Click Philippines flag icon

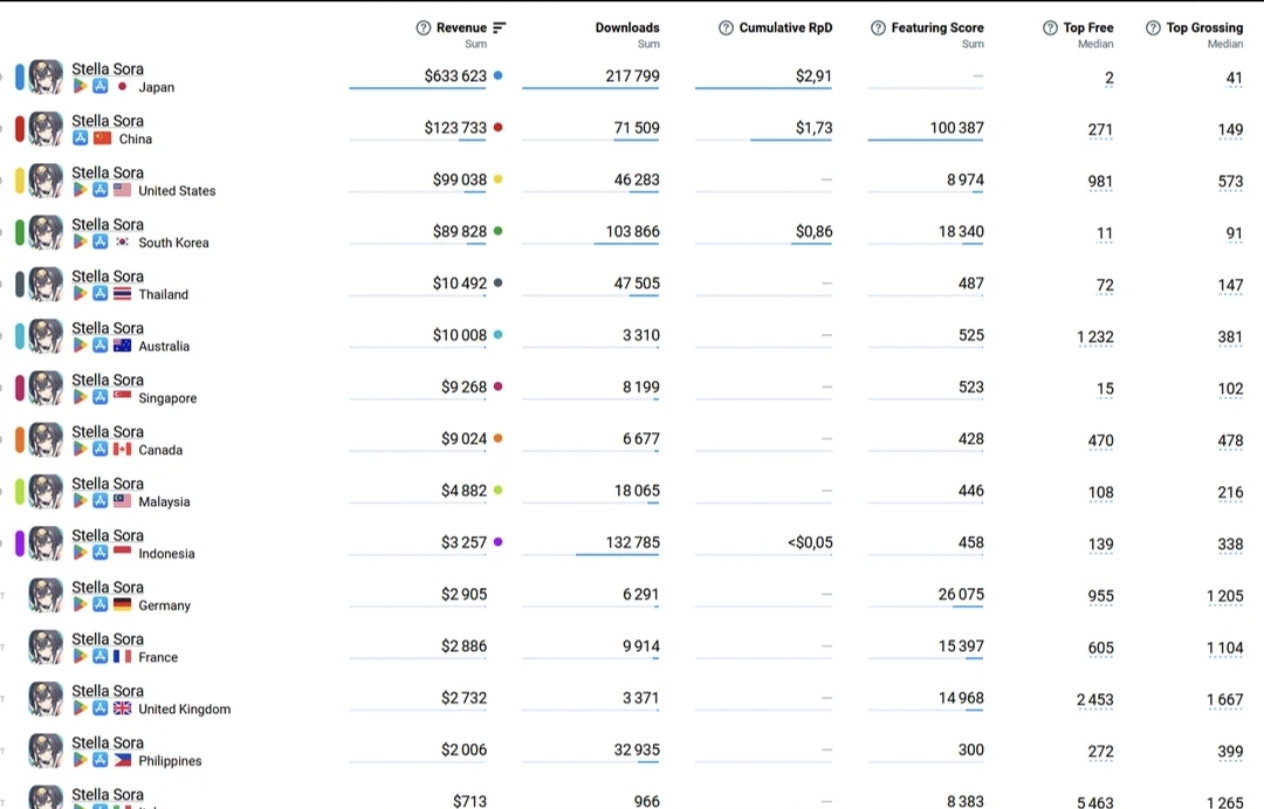(122, 761)
